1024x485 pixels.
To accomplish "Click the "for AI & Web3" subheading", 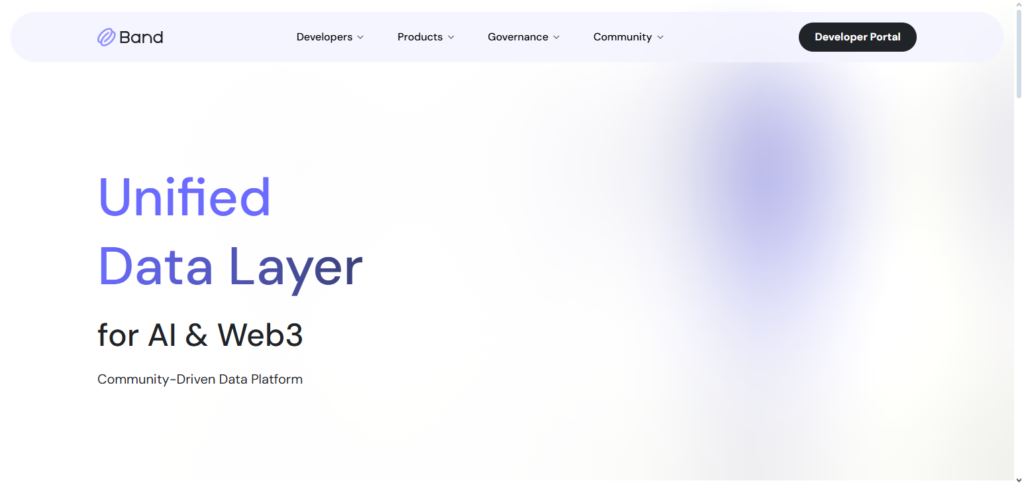I will [200, 335].
